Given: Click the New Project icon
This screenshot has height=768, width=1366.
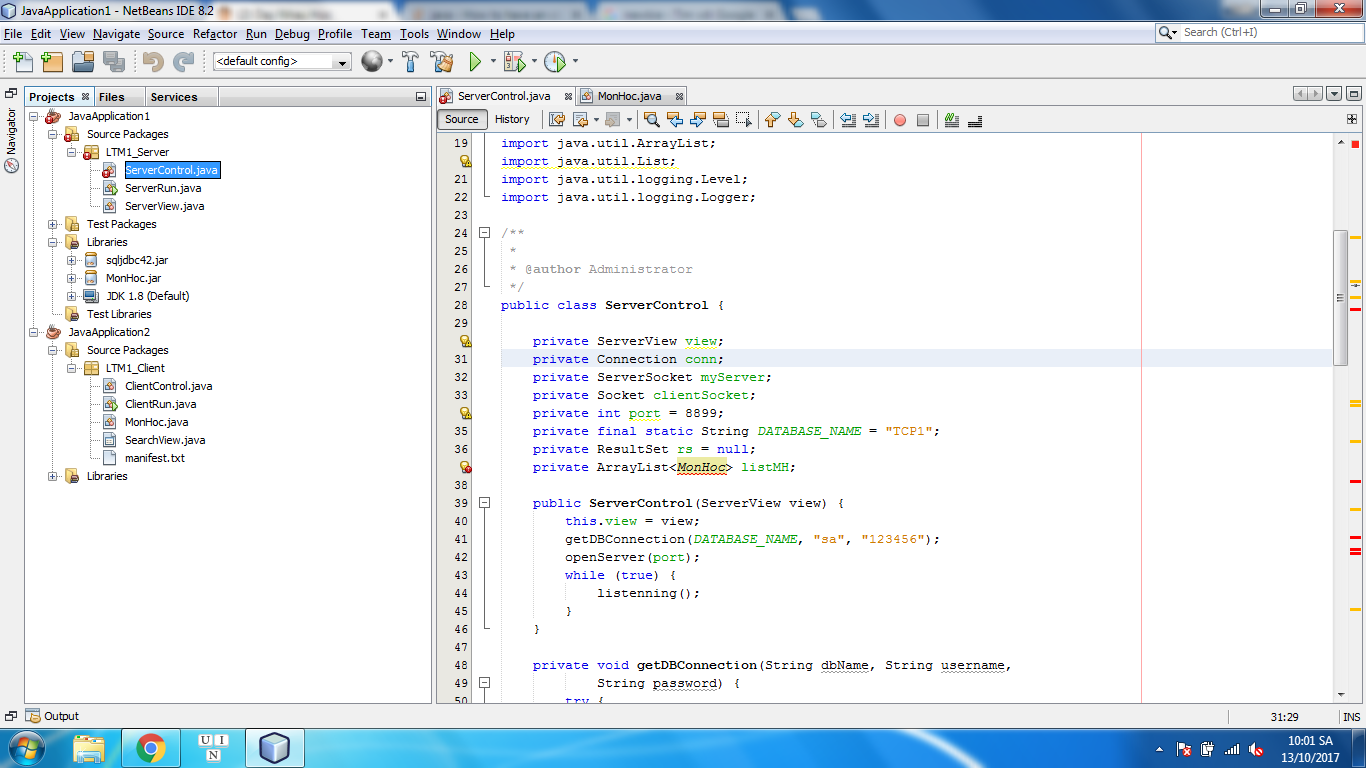Looking at the screenshot, I should 53,62.
